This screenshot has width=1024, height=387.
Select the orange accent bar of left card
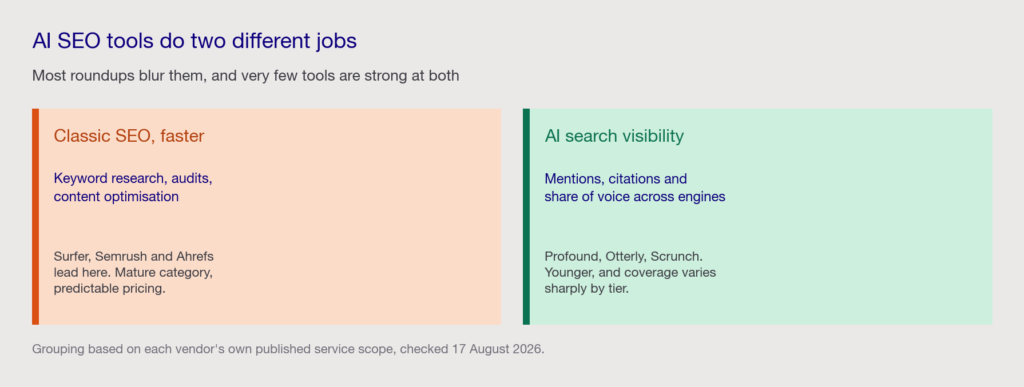pyautogui.click(x=35, y=217)
